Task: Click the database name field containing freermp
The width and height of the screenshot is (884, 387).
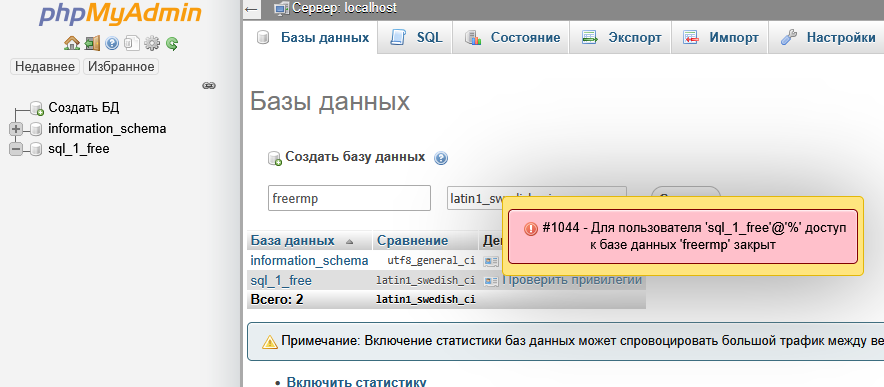Action: [x=350, y=199]
